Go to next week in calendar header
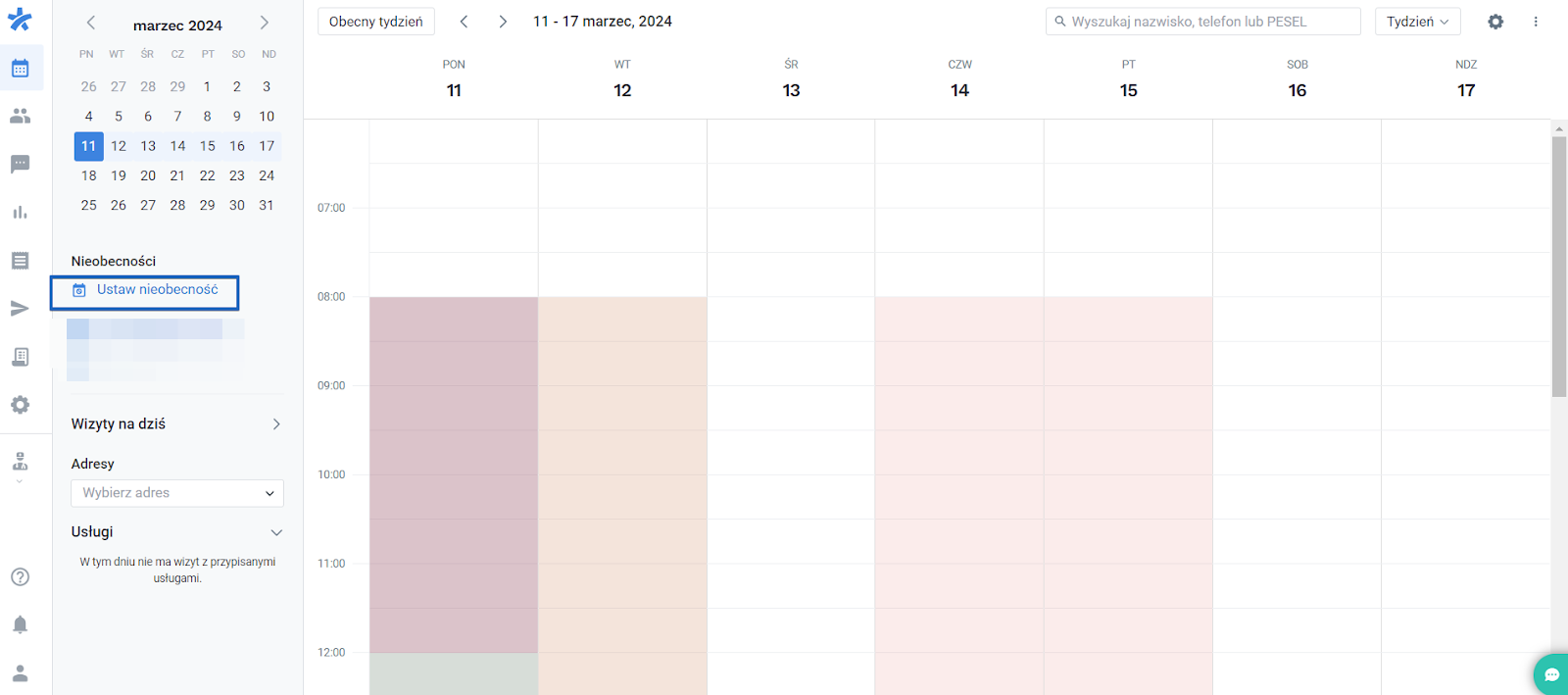Image resolution: width=1568 pixels, height=695 pixels. click(503, 22)
